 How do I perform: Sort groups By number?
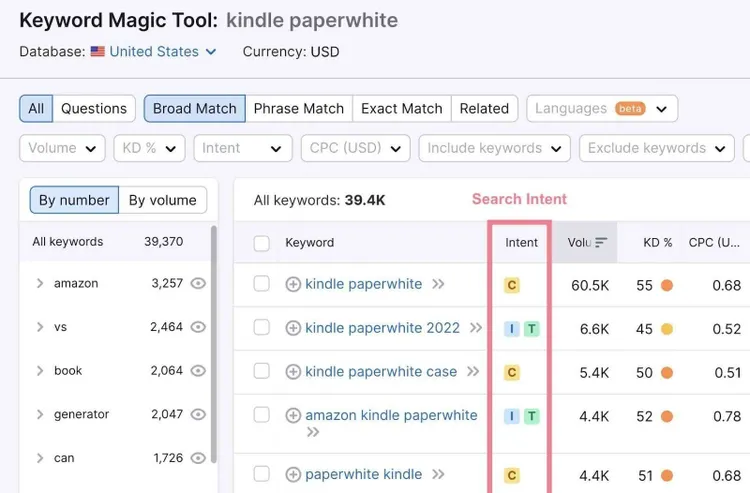pos(74,200)
